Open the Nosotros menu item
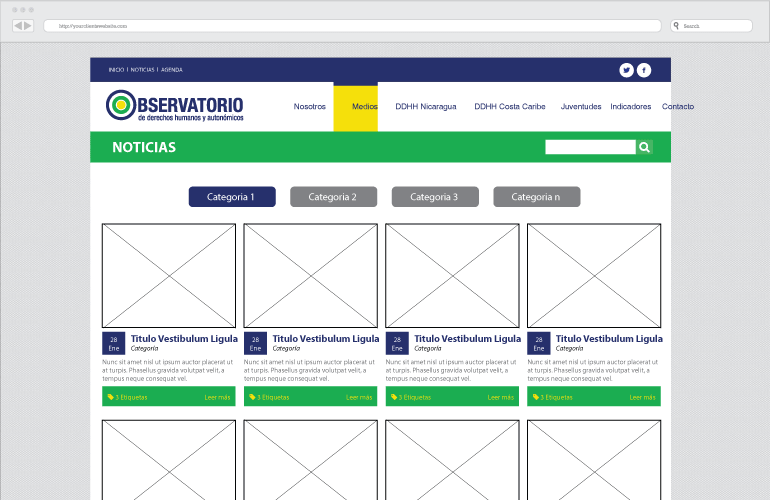 tap(310, 106)
